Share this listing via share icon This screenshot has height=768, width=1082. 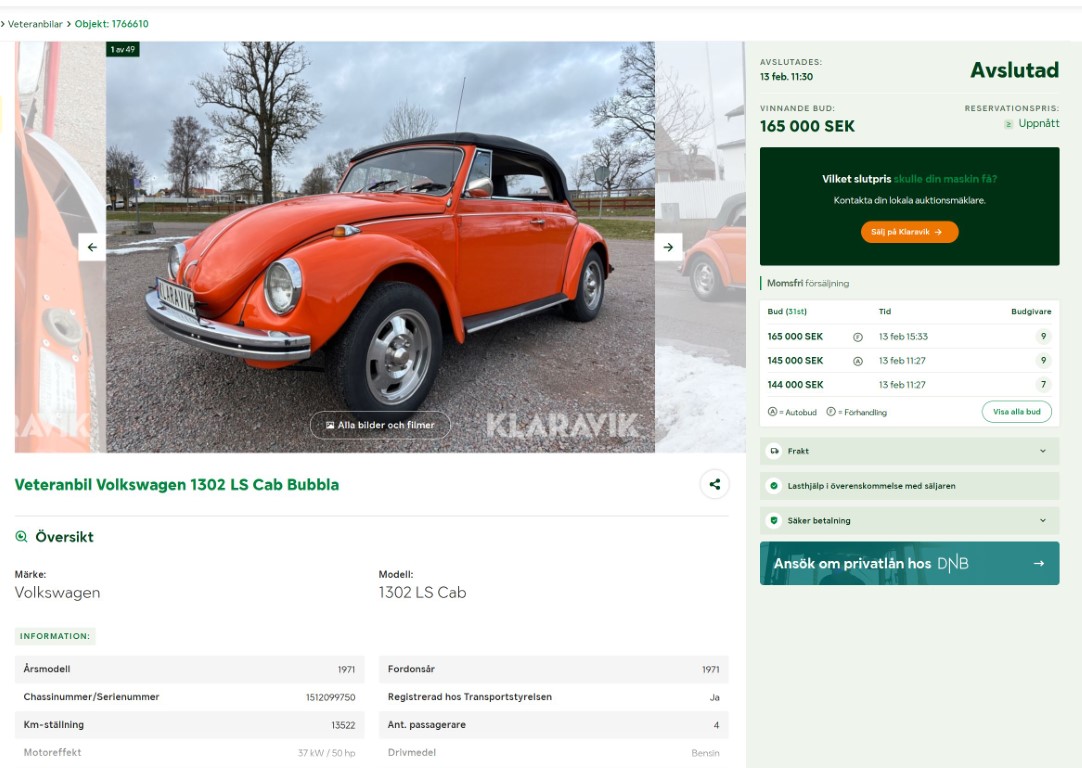pyautogui.click(x=715, y=484)
